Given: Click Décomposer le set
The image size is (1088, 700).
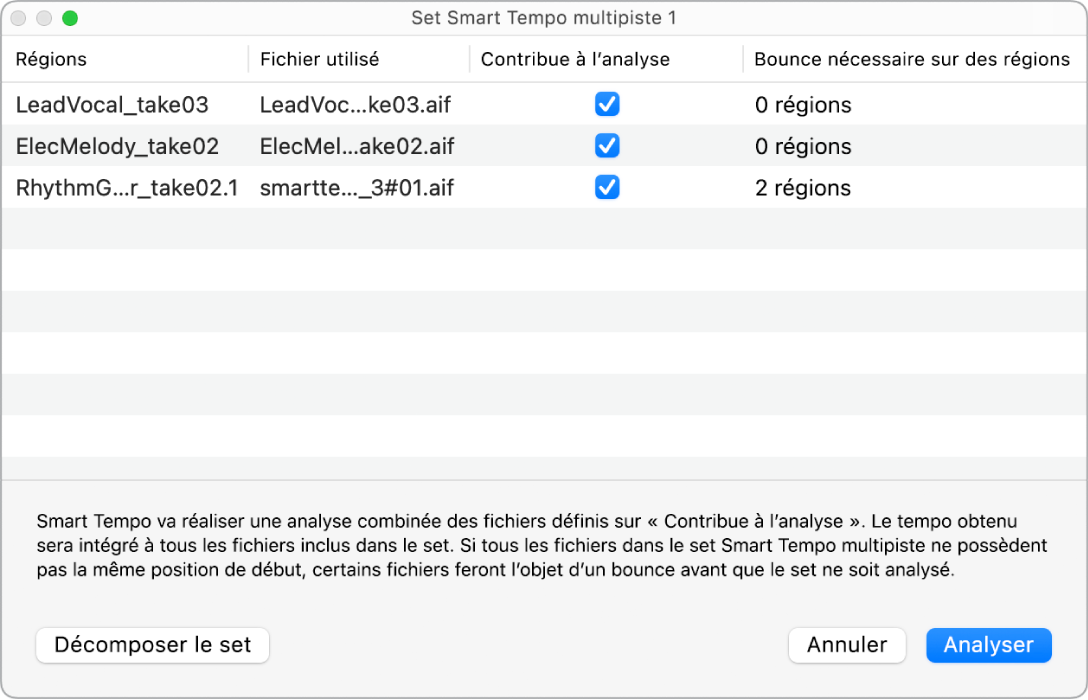Looking at the screenshot, I should (x=152, y=645).
